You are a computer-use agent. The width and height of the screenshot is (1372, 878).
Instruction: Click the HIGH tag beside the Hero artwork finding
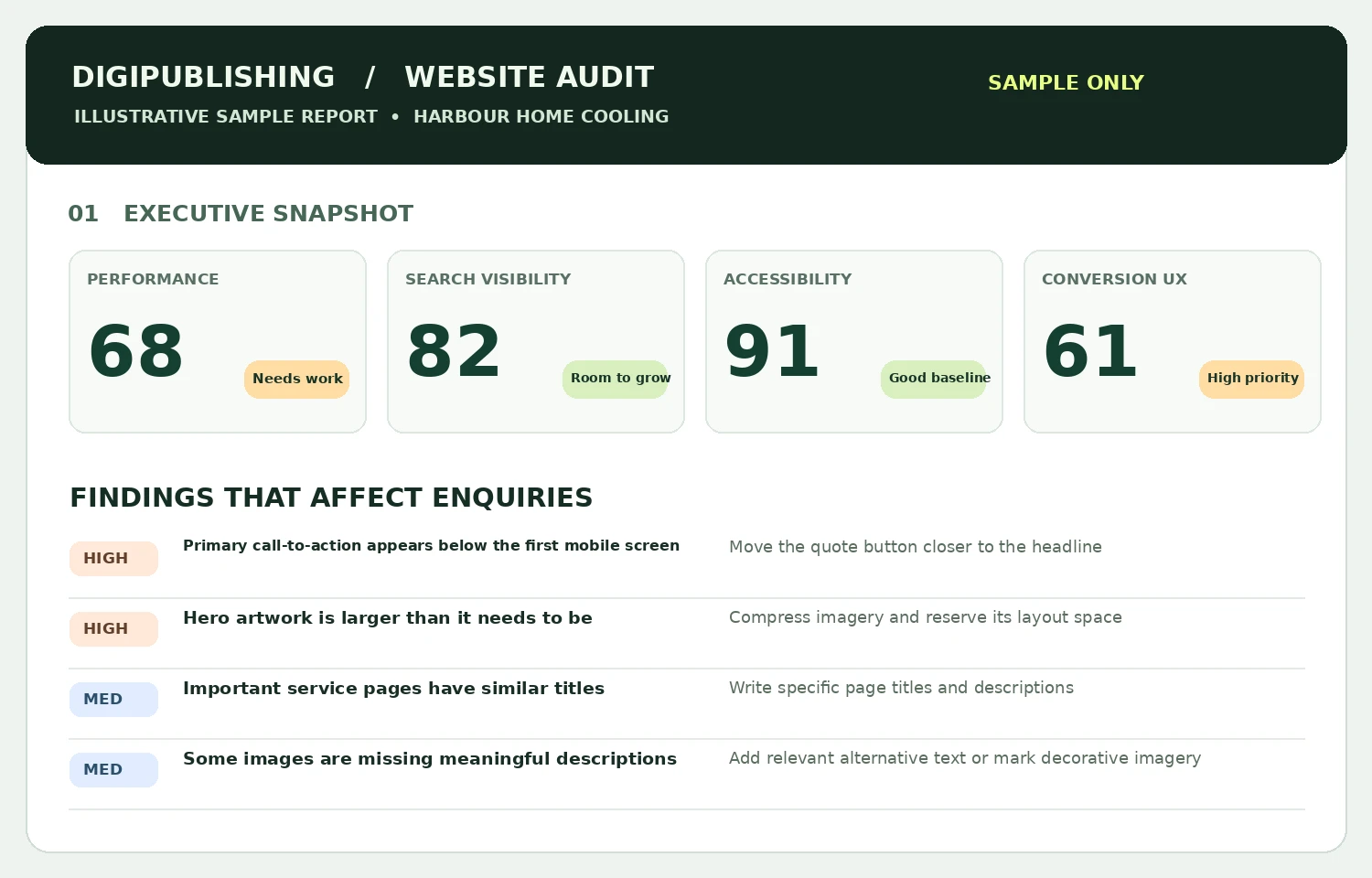click(x=113, y=629)
